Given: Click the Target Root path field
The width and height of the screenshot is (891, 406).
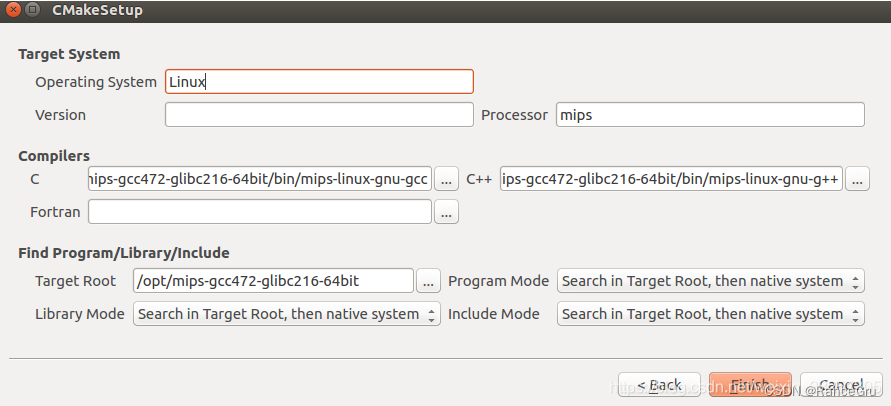Looking at the screenshot, I should (x=273, y=281).
